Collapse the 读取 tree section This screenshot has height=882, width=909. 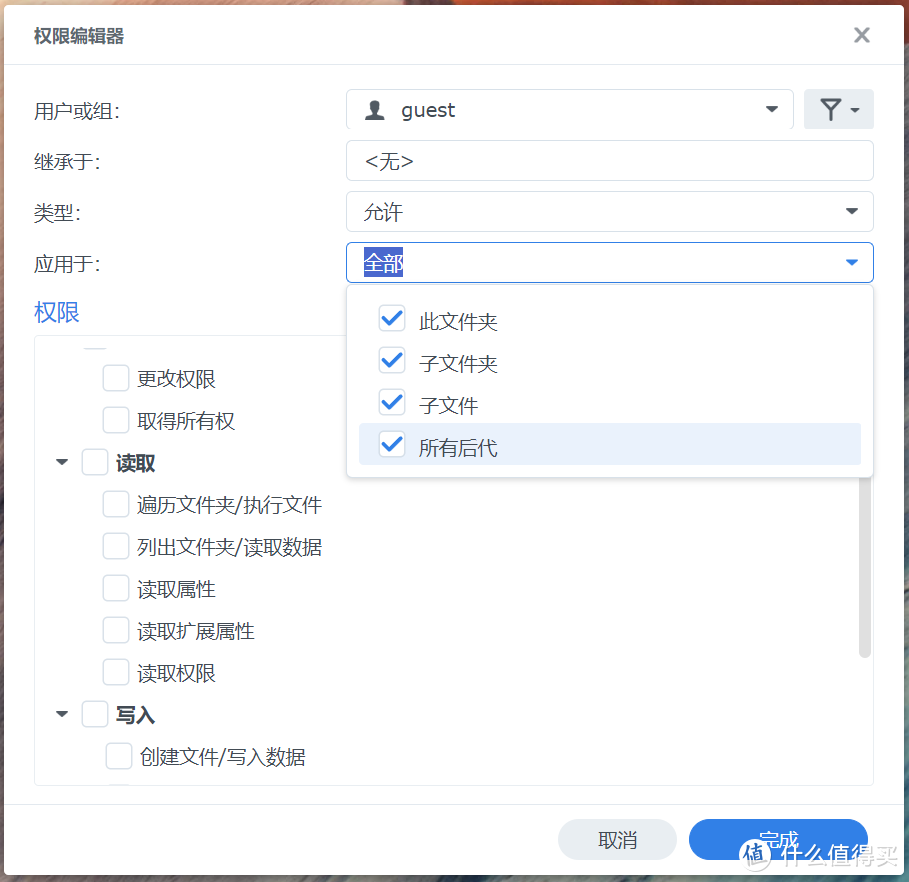tap(61, 462)
